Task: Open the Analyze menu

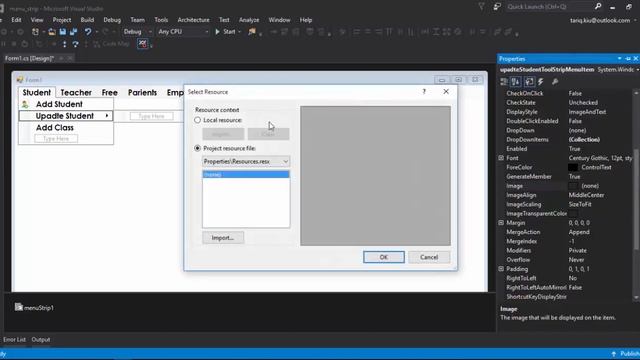Action: pos(249,20)
